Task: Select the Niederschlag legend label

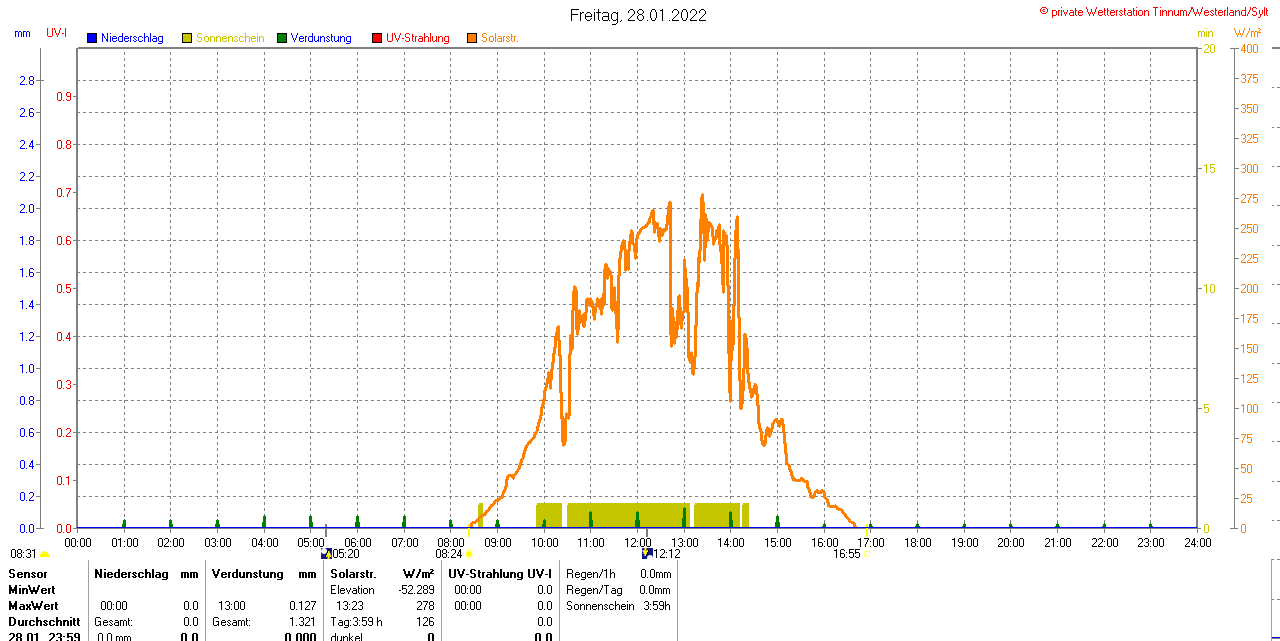Action: click(132, 38)
